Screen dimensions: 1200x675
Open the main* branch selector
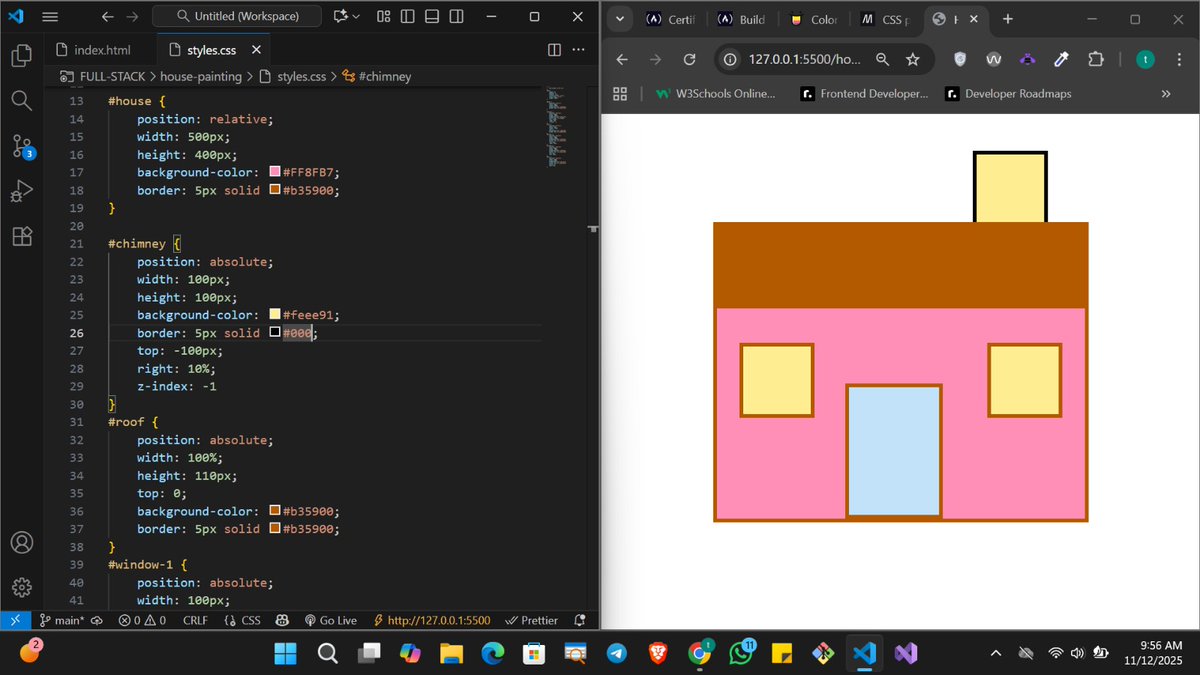point(62,620)
